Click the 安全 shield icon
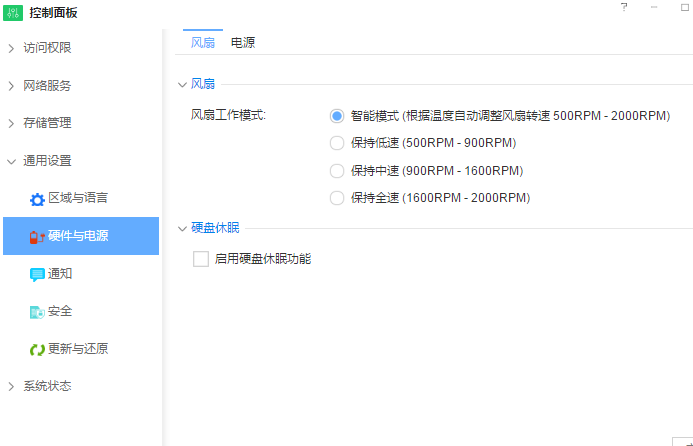 tap(37, 312)
